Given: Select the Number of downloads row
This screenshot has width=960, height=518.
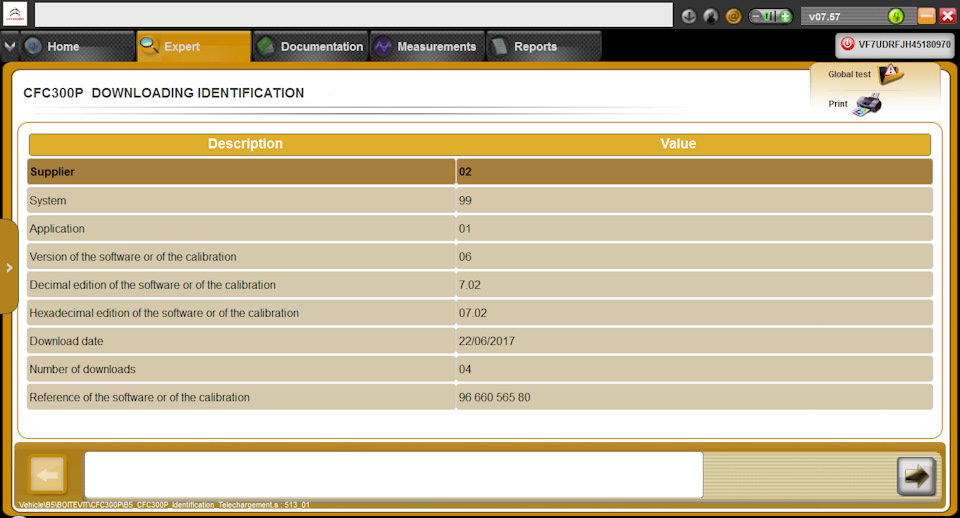Looking at the screenshot, I should pyautogui.click(x=480, y=369).
